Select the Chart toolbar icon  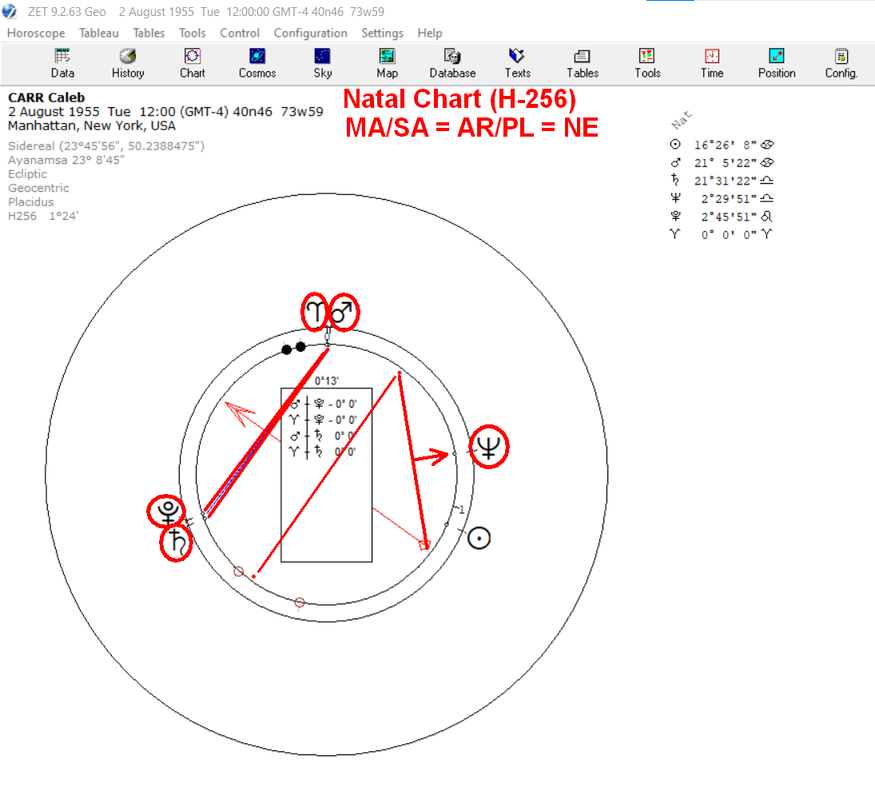[193, 64]
